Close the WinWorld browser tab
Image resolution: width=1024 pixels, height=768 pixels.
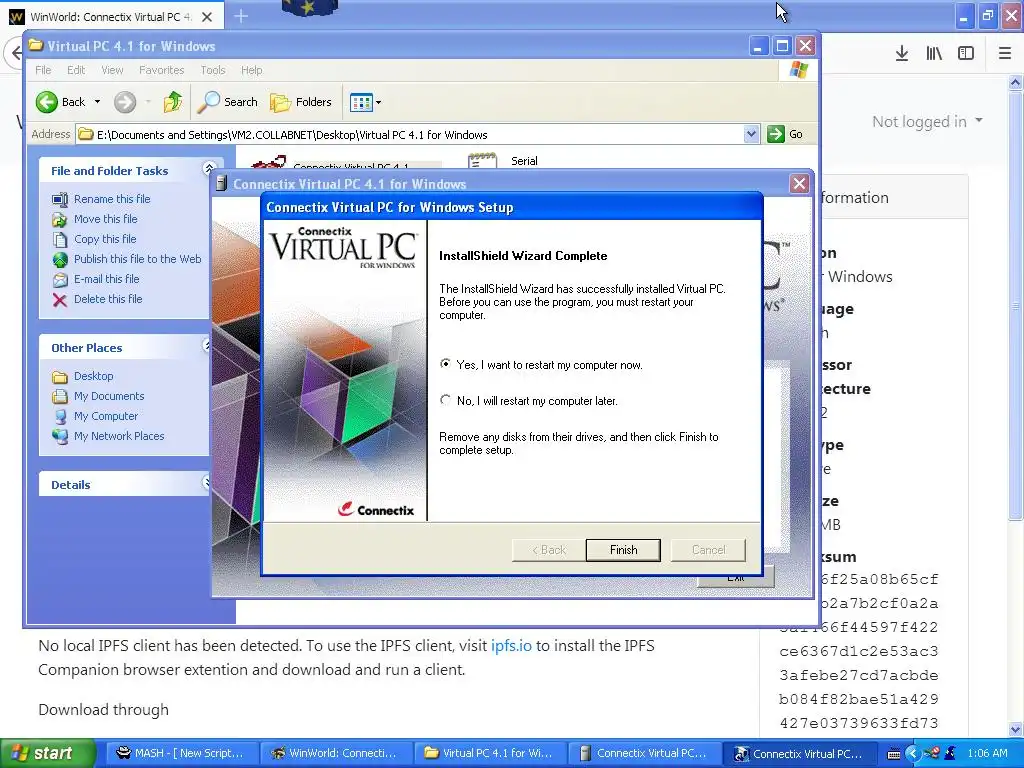pos(207,17)
